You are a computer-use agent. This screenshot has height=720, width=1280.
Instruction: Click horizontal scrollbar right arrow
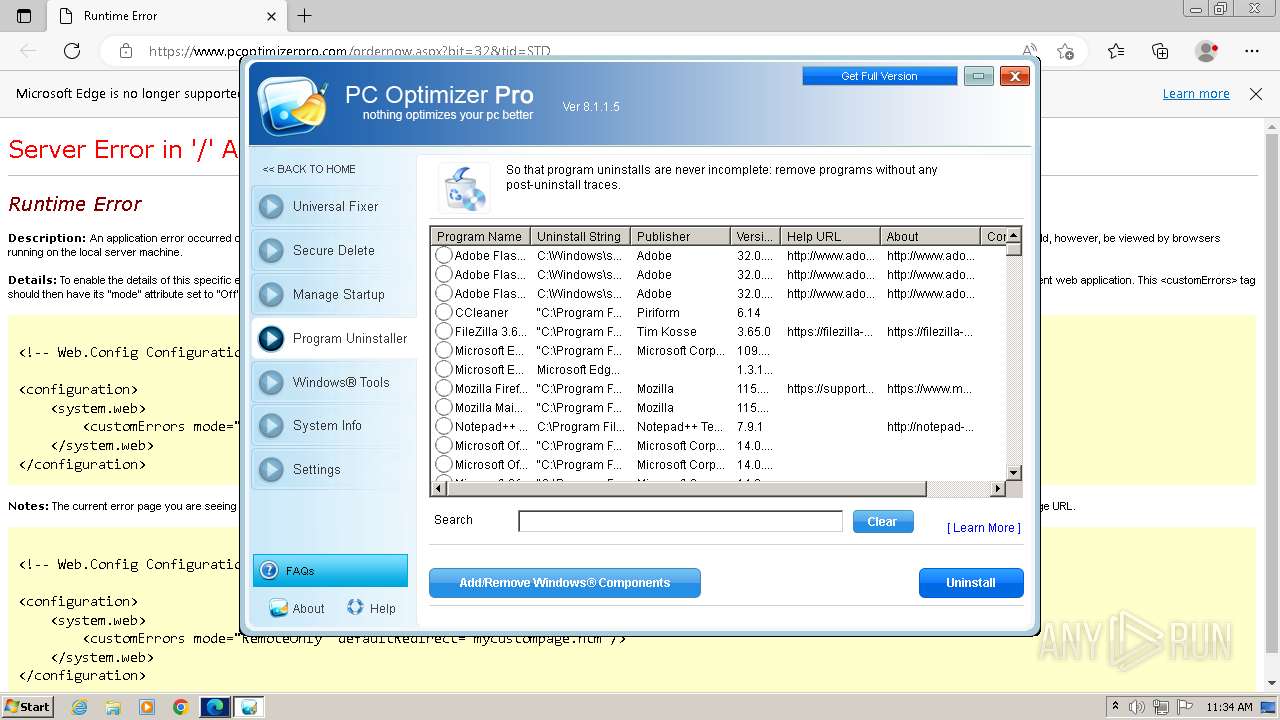tap(997, 489)
